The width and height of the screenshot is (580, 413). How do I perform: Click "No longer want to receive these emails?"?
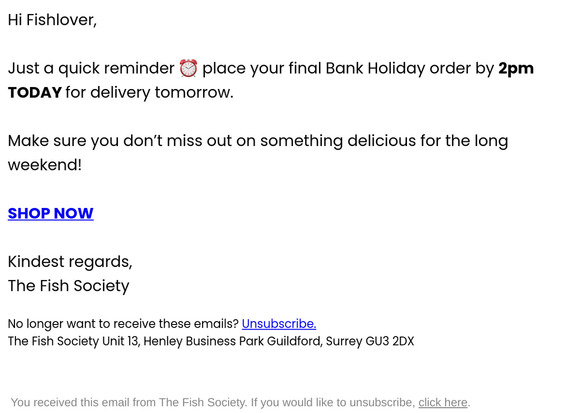[123, 324]
